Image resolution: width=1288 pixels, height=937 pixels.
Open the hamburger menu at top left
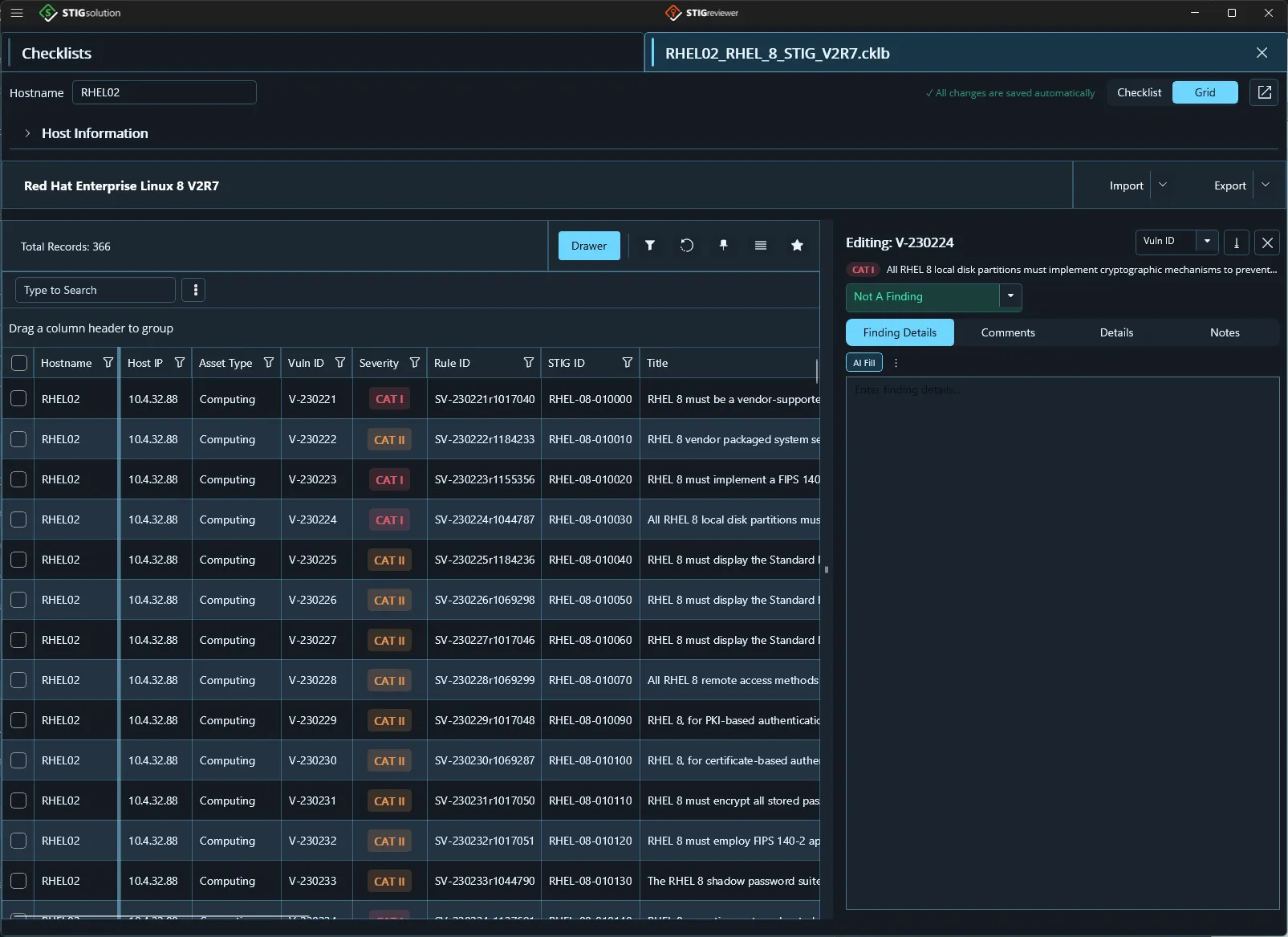click(17, 13)
